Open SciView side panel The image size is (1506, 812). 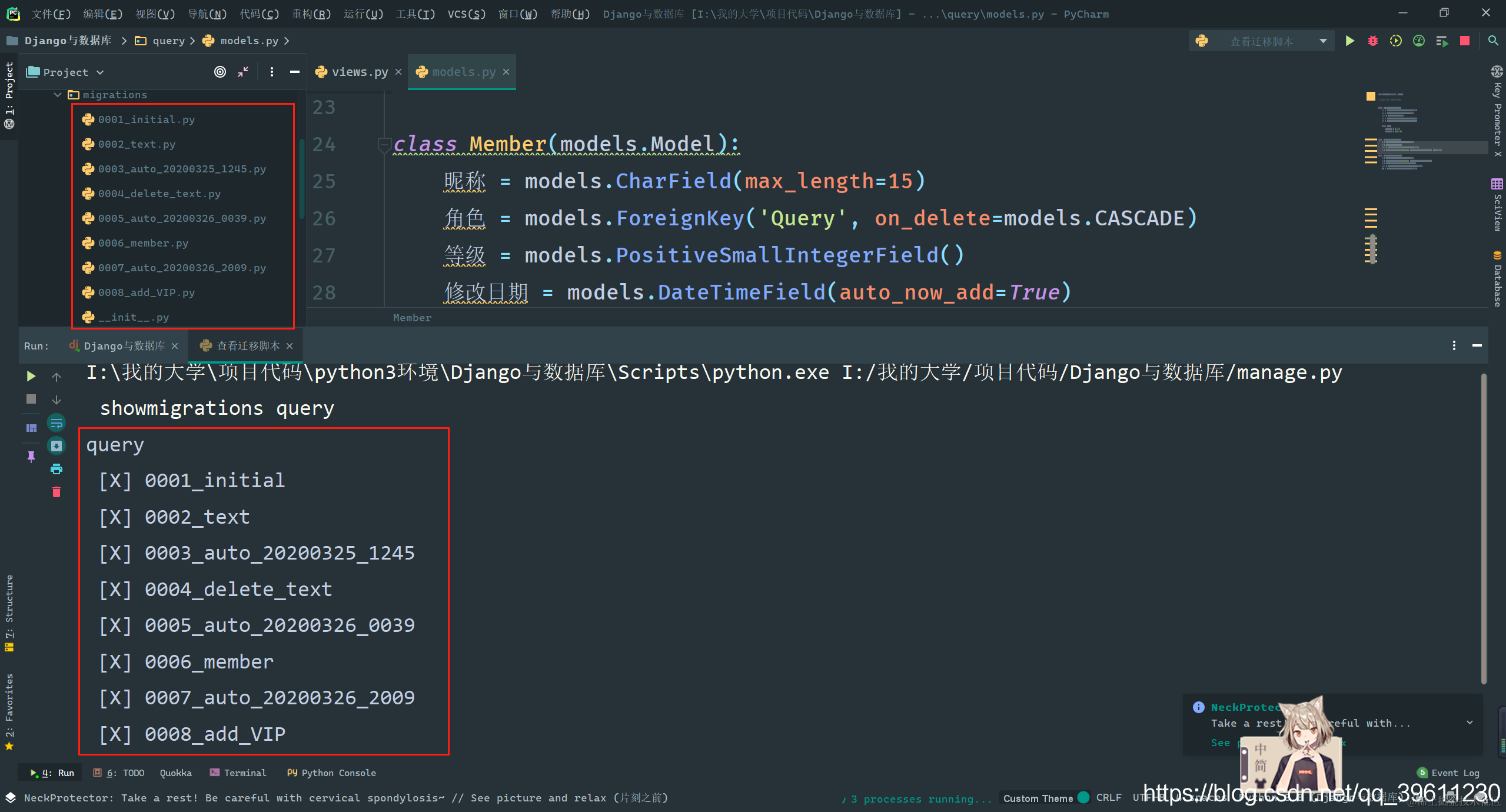1497,205
